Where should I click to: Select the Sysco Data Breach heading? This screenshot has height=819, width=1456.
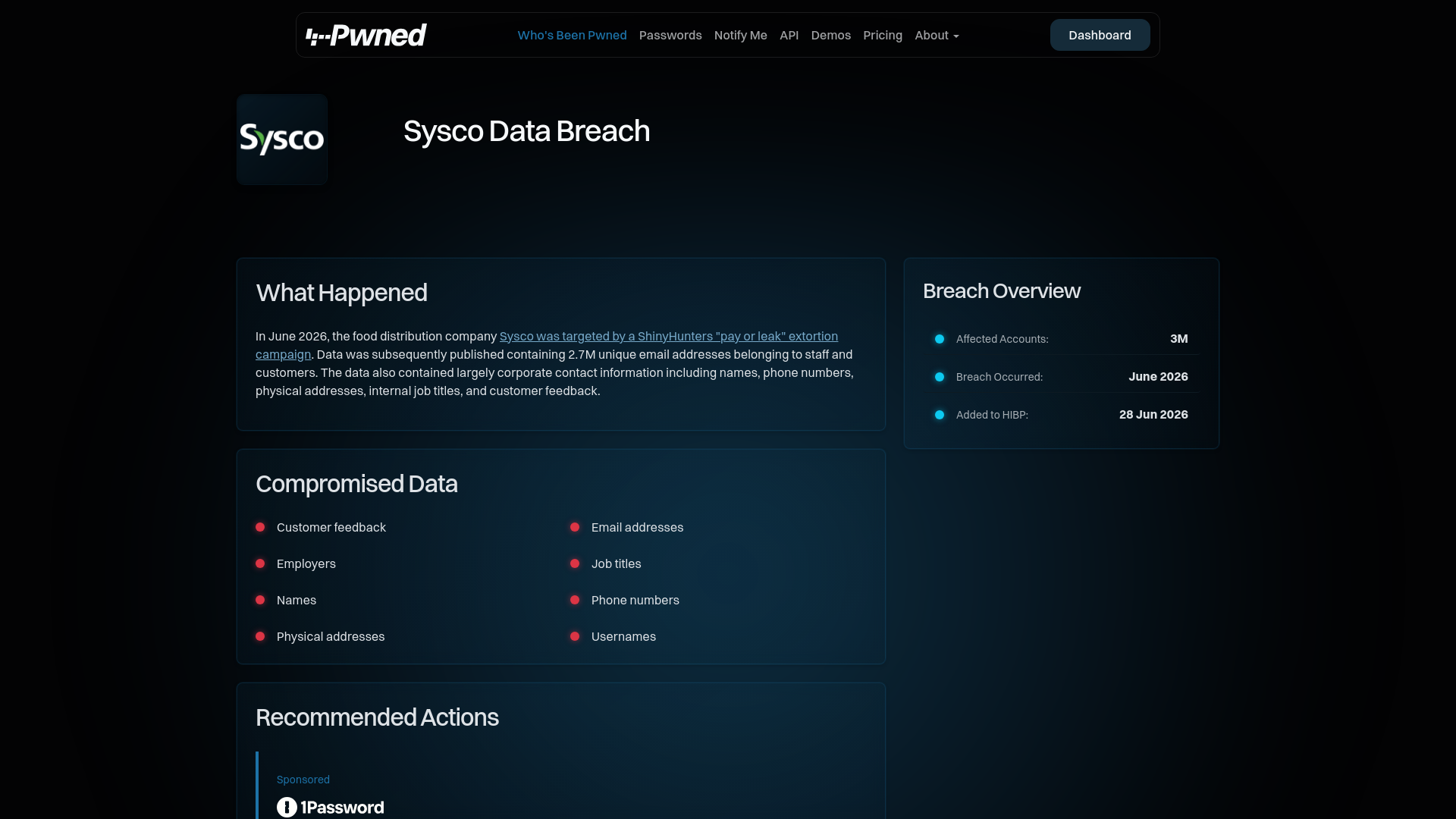tap(526, 131)
